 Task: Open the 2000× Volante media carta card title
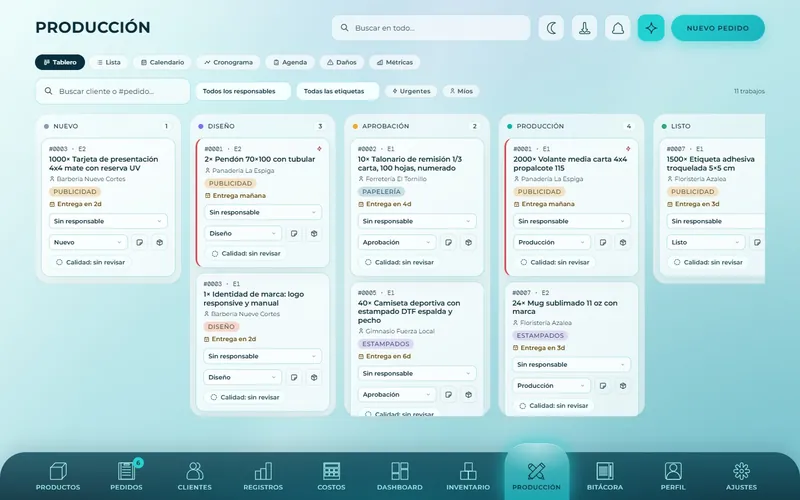point(570,163)
